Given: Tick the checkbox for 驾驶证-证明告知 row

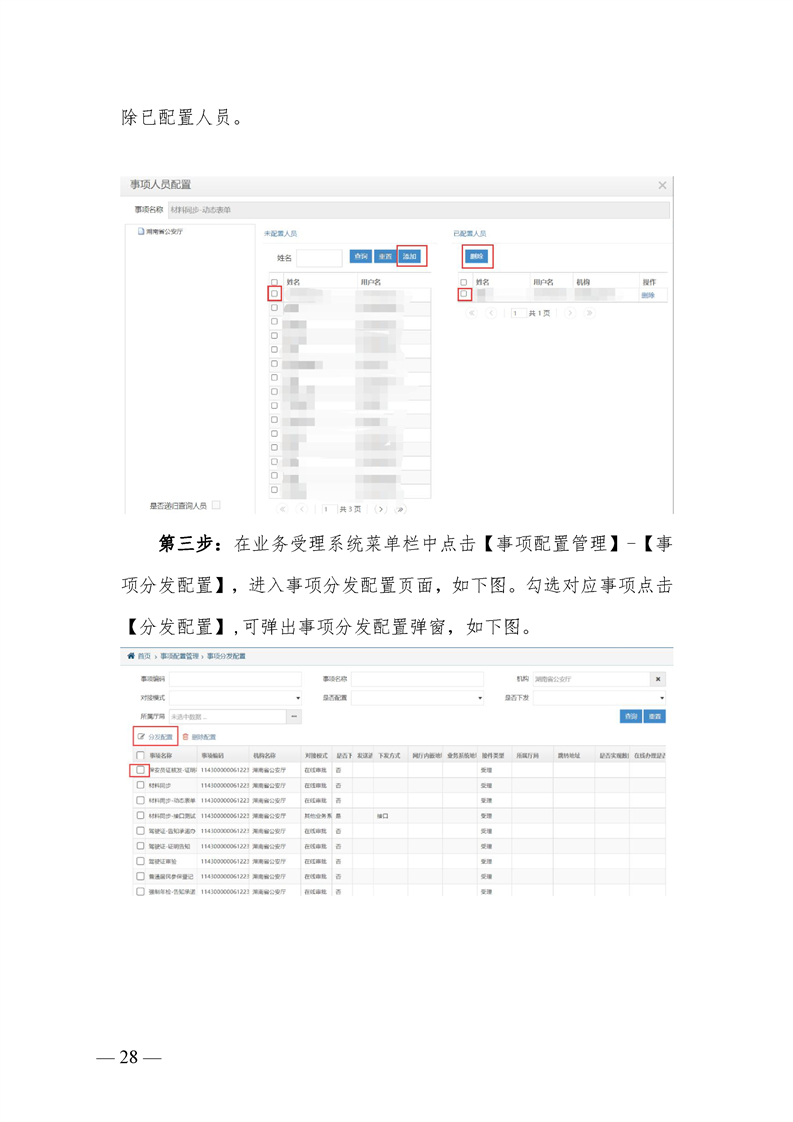Looking at the screenshot, I should pyautogui.click(x=140, y=846).
